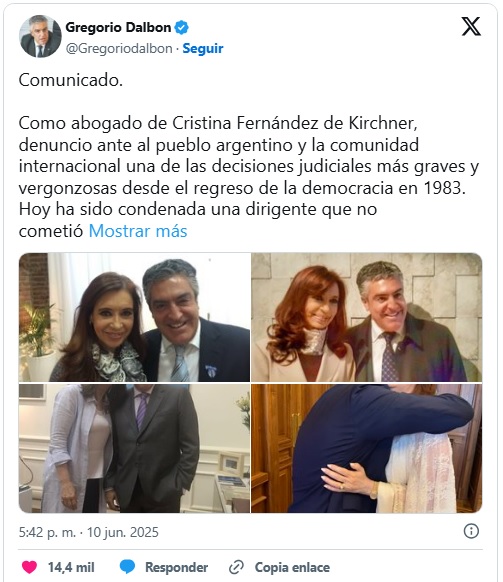Follow the account via Seguir
Image resolution: width=503 pixels, height=582 pixels.
(203, 49)
